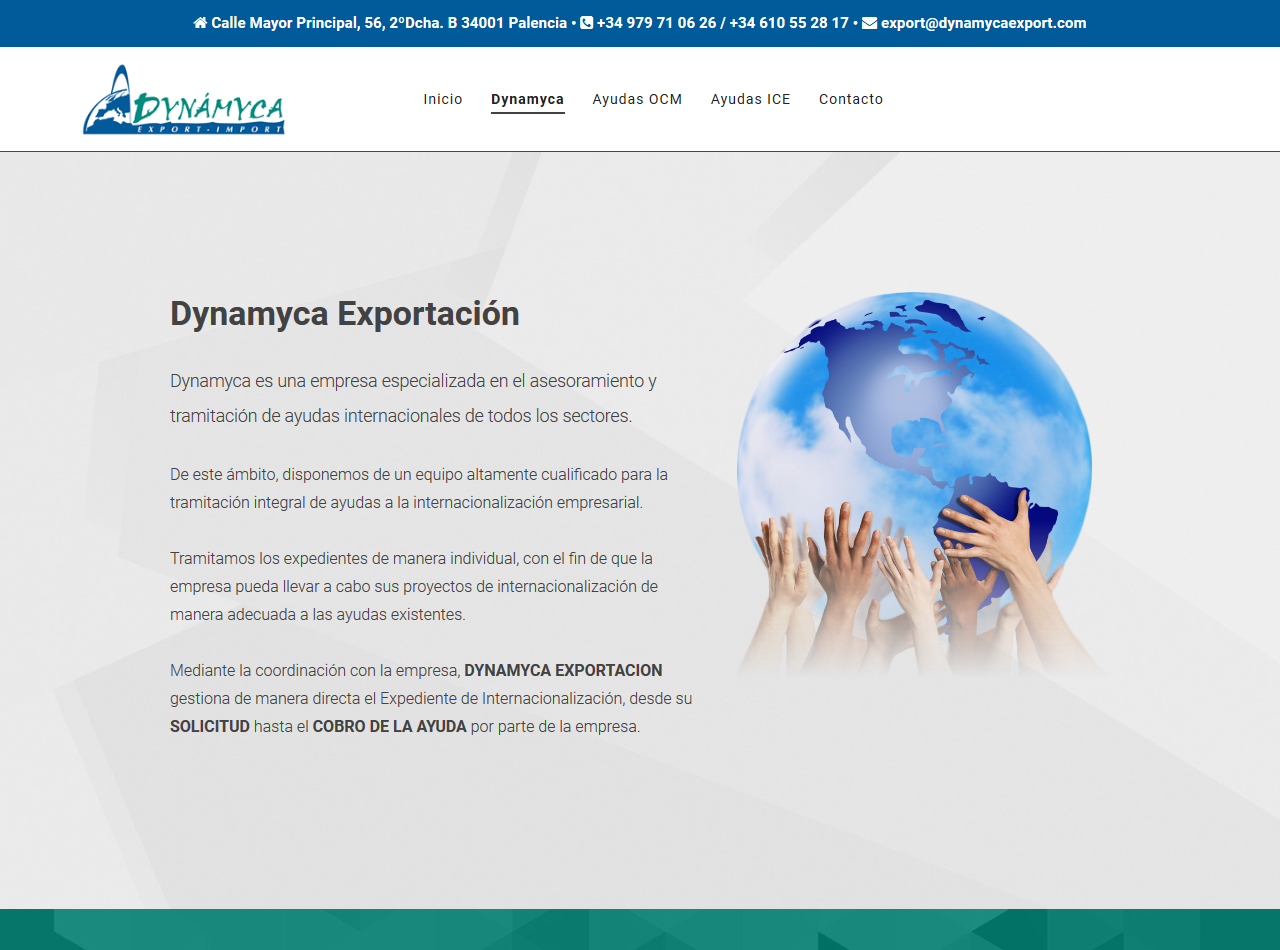Image resolution: width=1280 pixels, height=950 pixels.
Task: Click the Calle Mayor Principal address text
Action: coord(389,23)
